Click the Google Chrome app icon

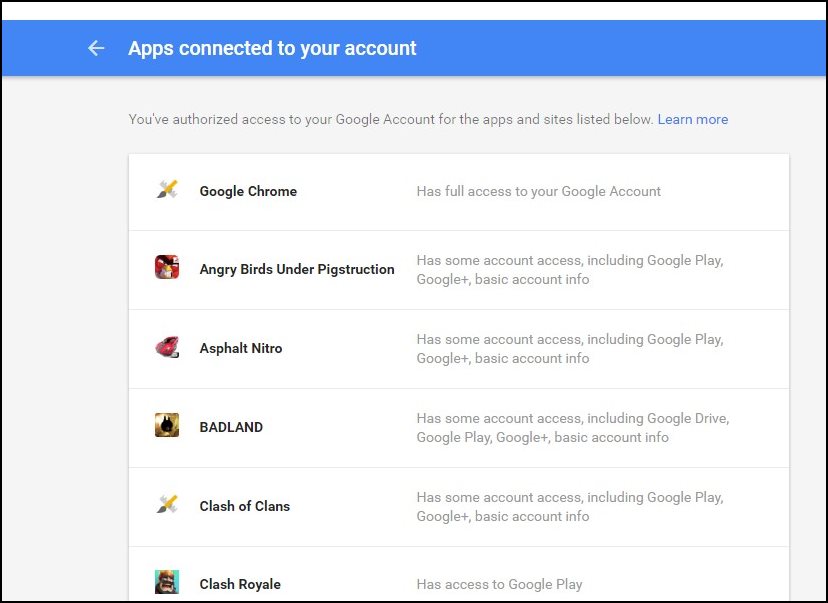(x=167, y=190)
